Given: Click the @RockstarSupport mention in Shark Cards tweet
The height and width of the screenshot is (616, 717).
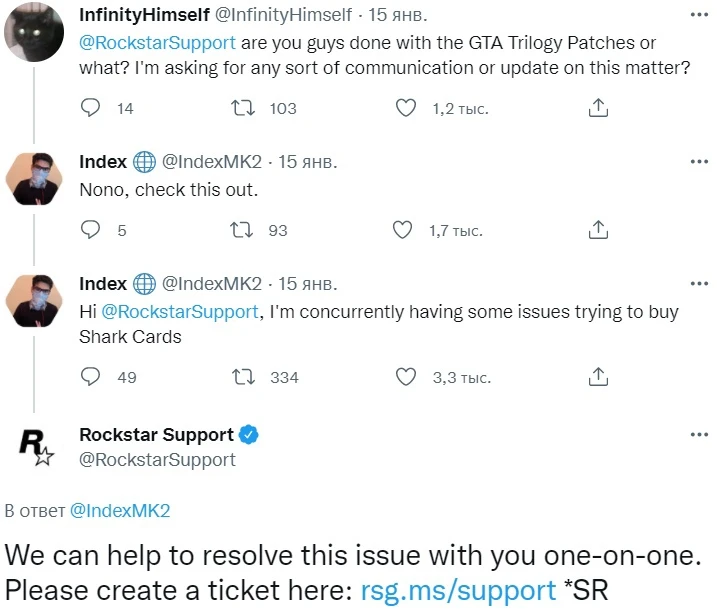Looking at the screenshot, I should (181, 312).
